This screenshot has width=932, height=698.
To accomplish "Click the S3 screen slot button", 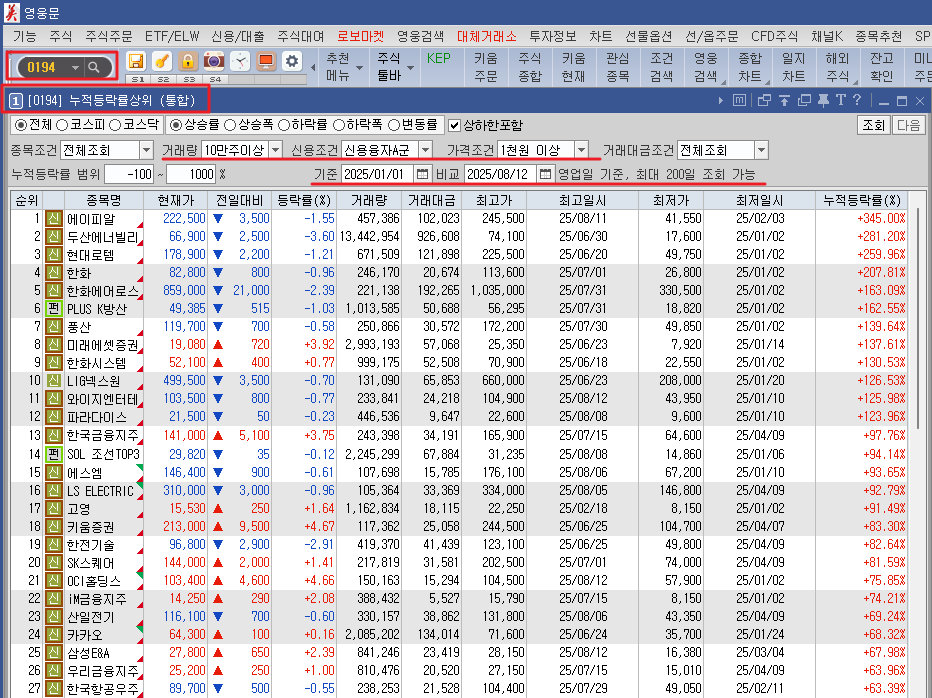I will coord(189,79).
